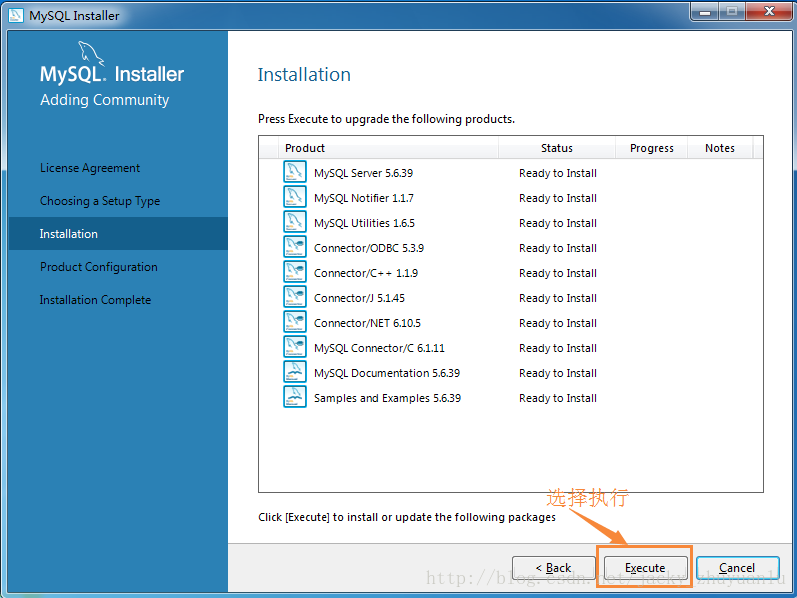Go to Choosing a Setup Type step

100,201
